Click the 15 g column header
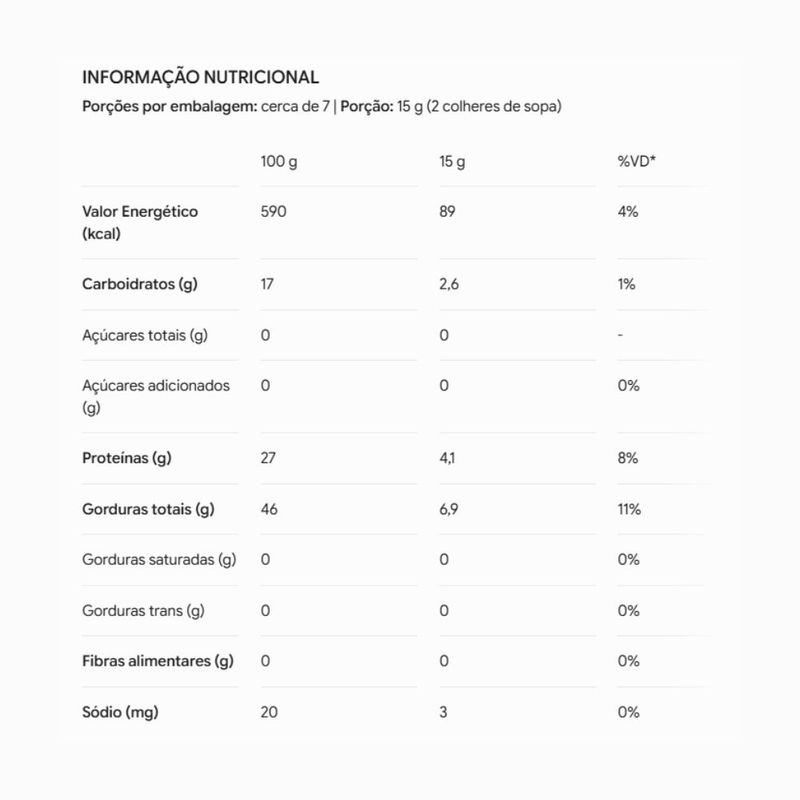Screen dimensions: 800x800 point(452,162)
